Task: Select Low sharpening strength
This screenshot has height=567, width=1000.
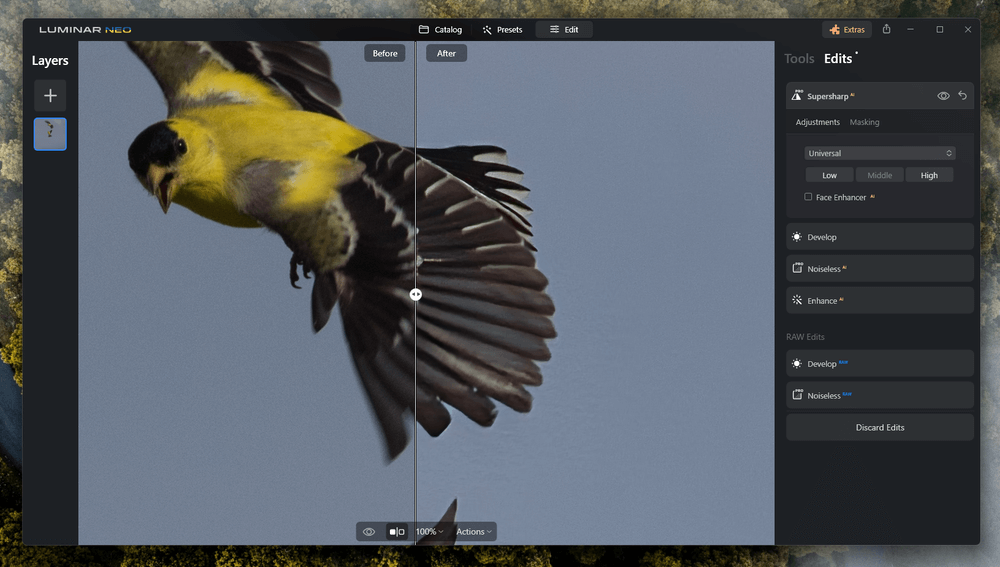Action: [829, 175]
